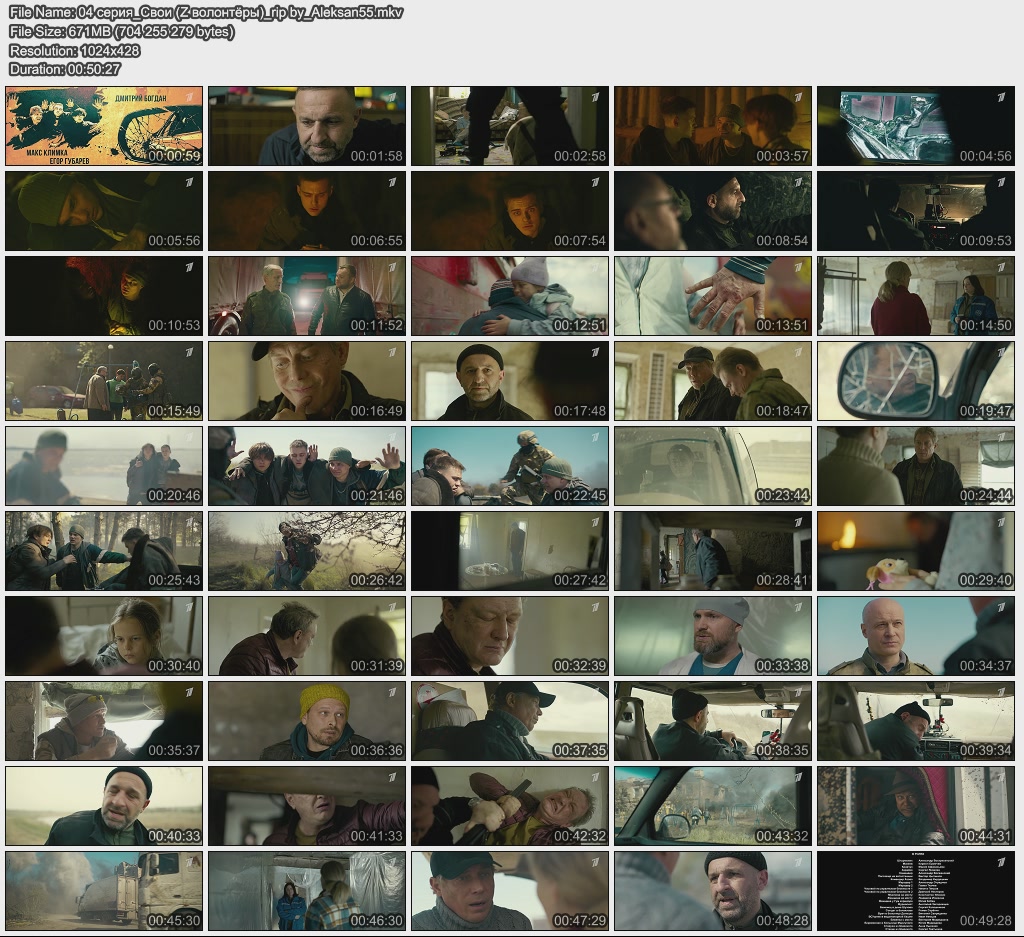Select the truck frame at 00:45:30

[x=104, y=890]
